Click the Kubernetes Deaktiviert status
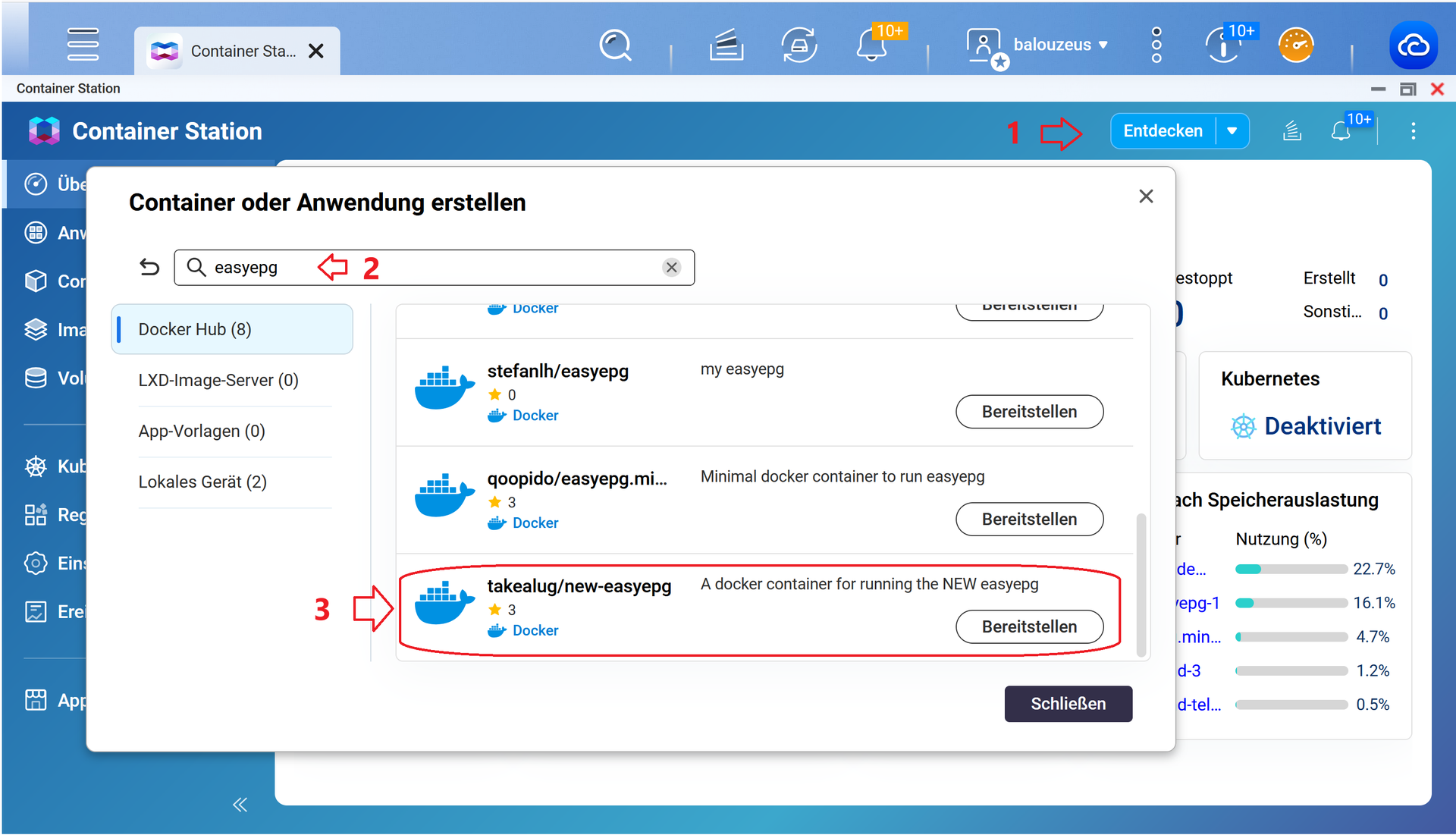The image size is (1456, 835). click(x=1306, y=426)
